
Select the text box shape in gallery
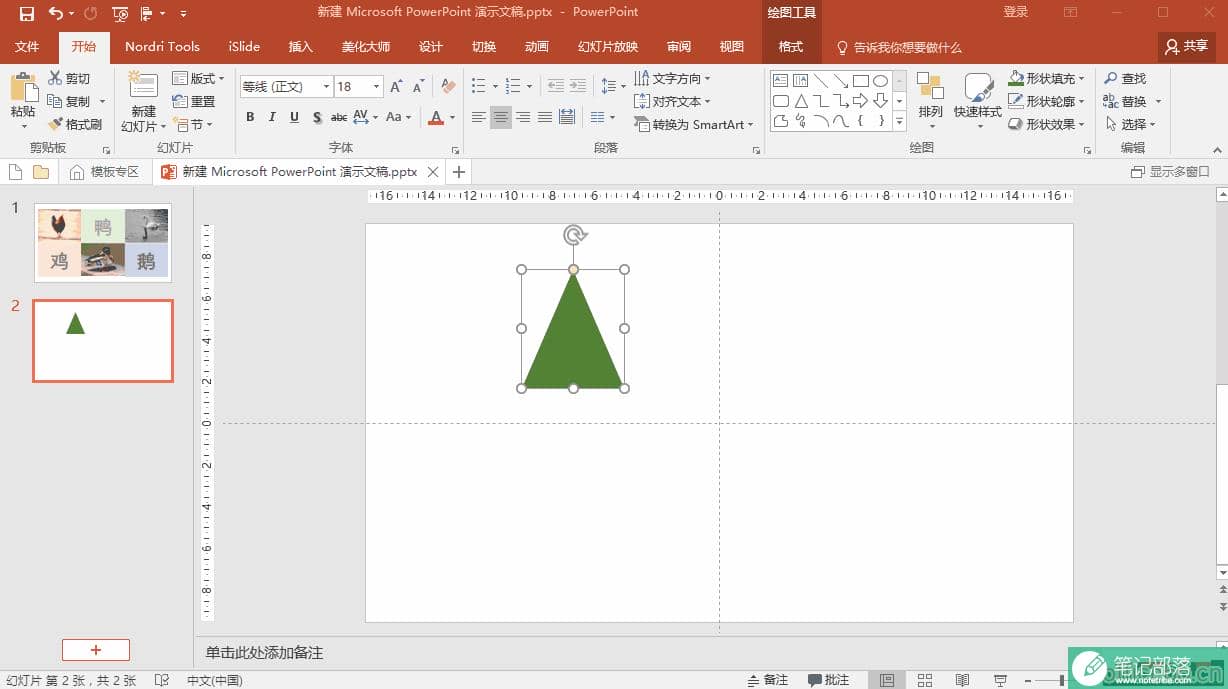[781, 80]
